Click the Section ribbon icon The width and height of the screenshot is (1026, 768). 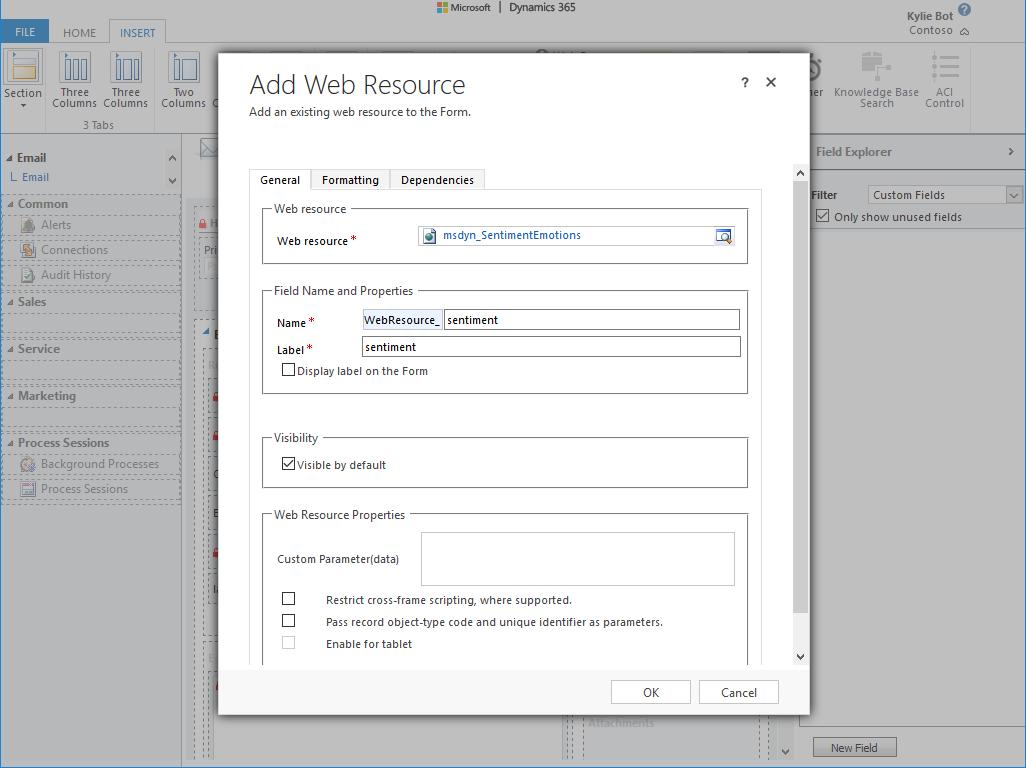[24, 67]
